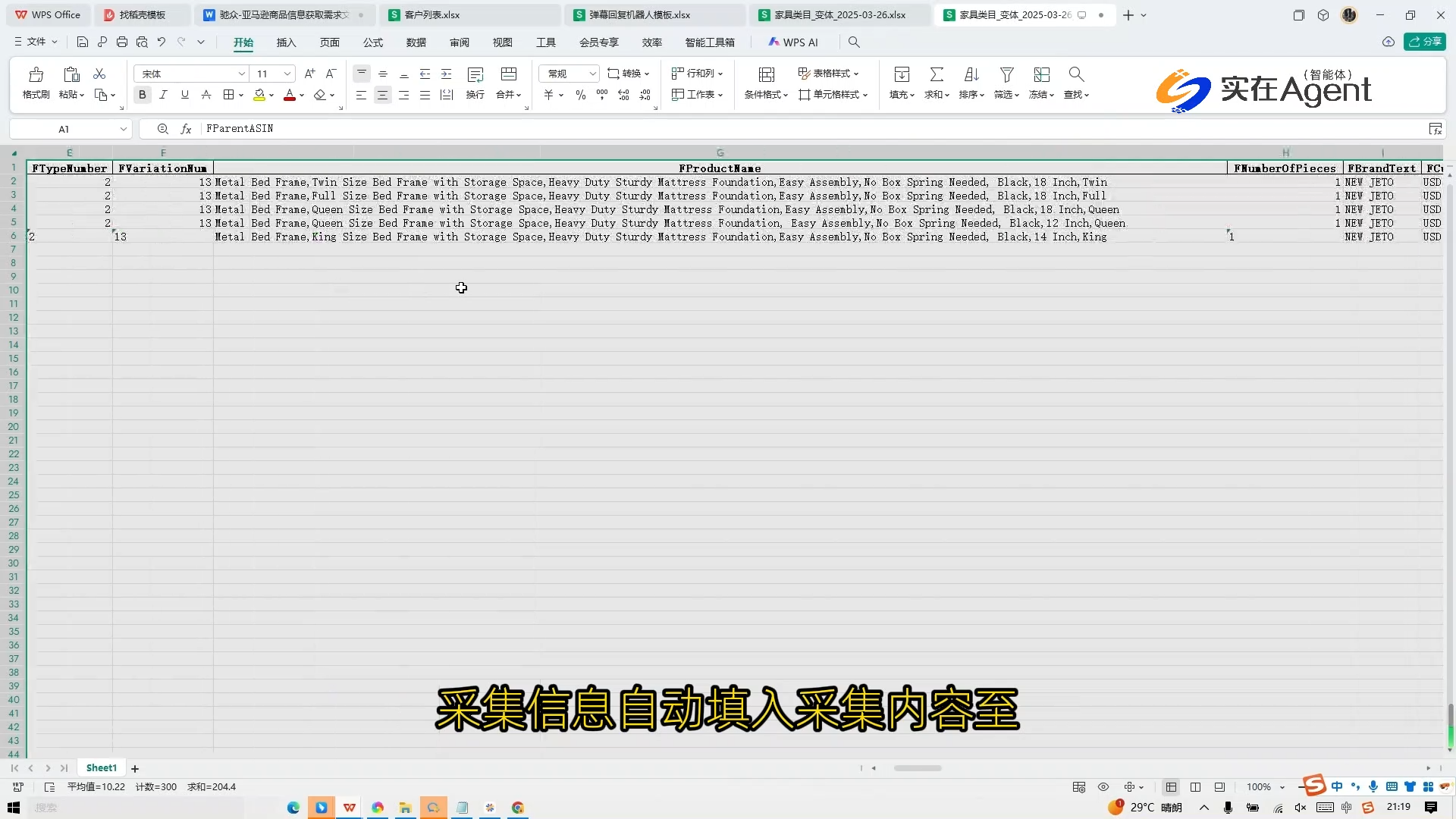The image size is (1456, 819).
Task: Open the font size dropdown
Action: click(x=287, y=74)
